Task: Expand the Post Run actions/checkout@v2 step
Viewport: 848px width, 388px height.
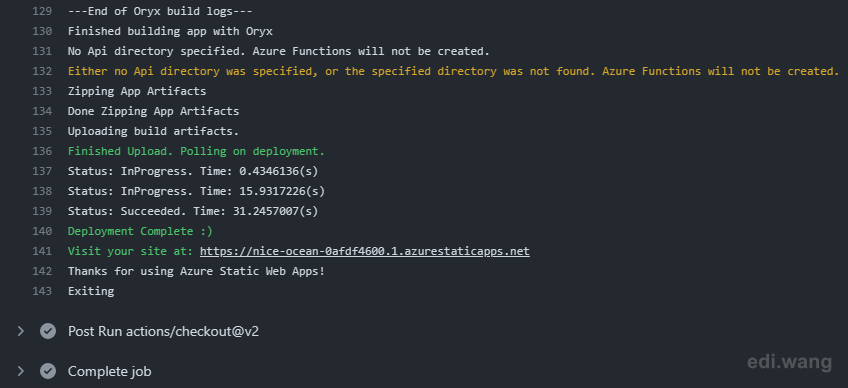Action: (x=21, y=331)
